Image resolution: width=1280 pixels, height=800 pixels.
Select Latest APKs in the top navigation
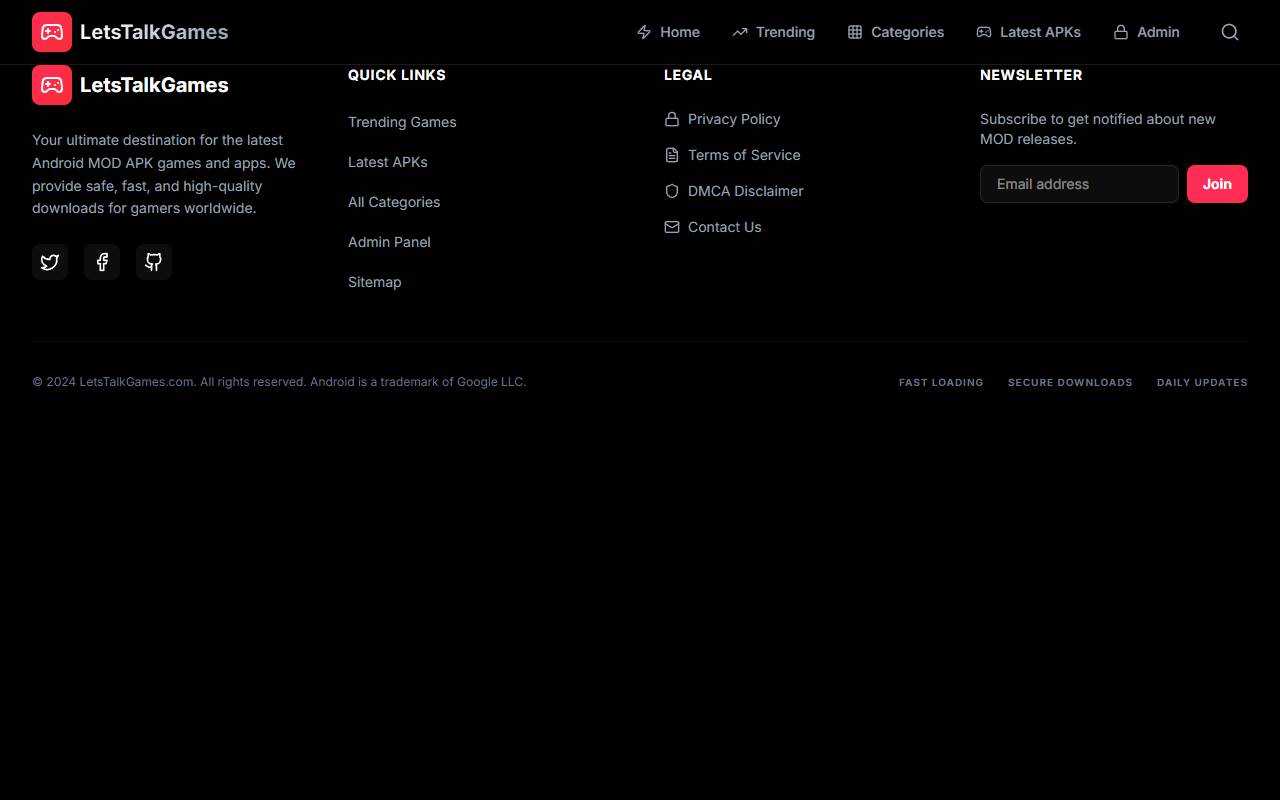(1028, 32)
